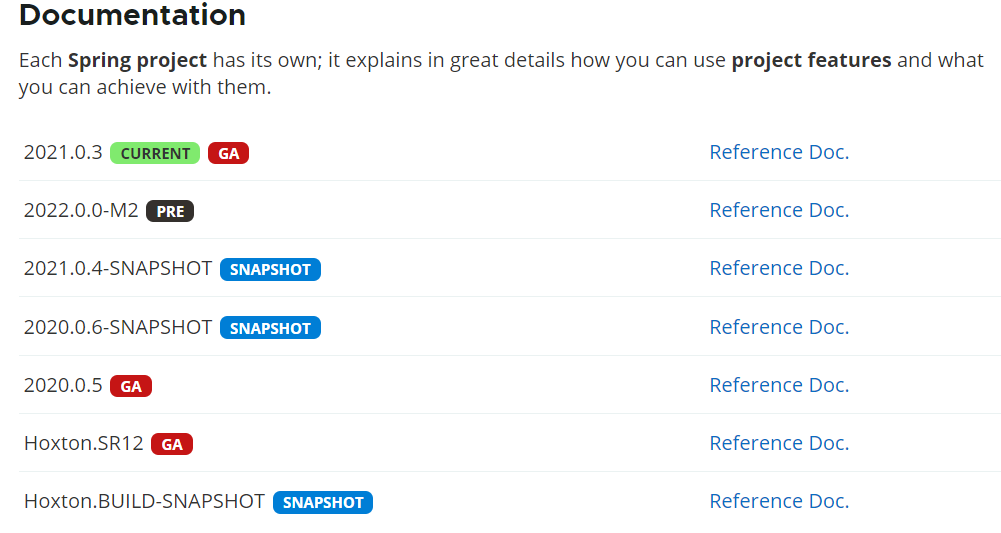
Task: Select the 2021.0.3 version text
Action: 63,153
